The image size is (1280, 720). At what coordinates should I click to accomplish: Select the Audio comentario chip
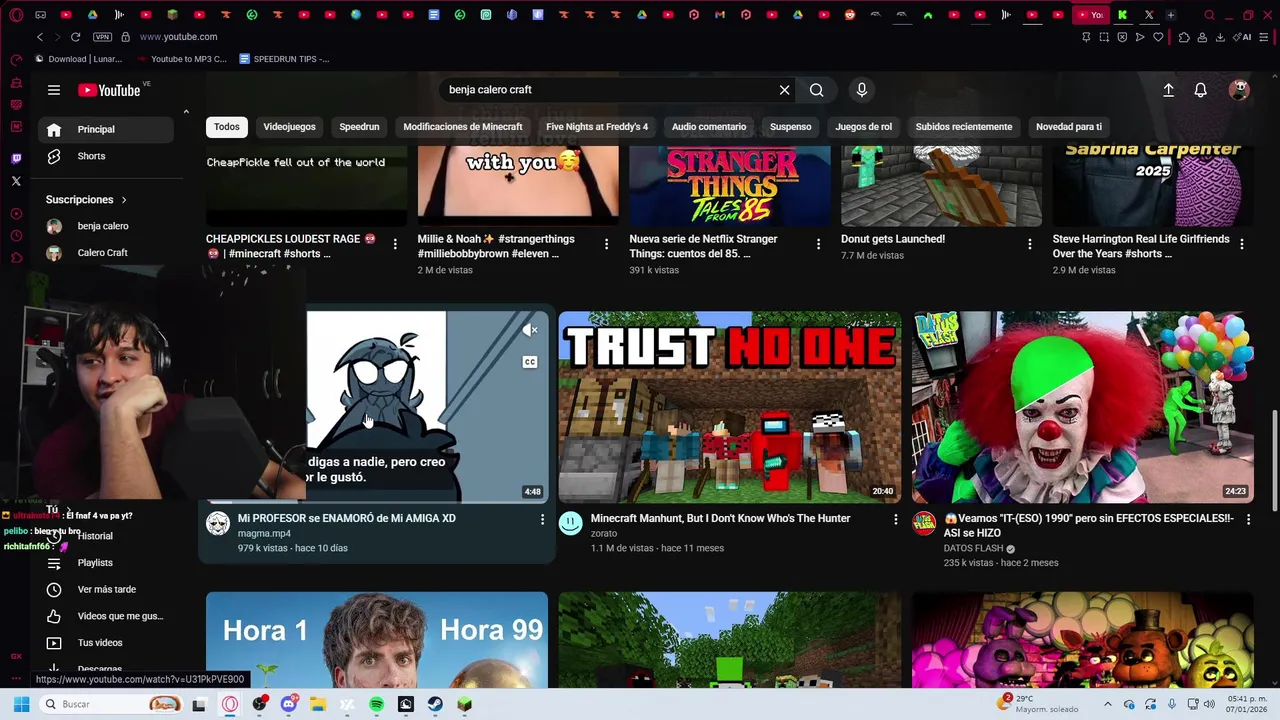click(x=709, y=127)
